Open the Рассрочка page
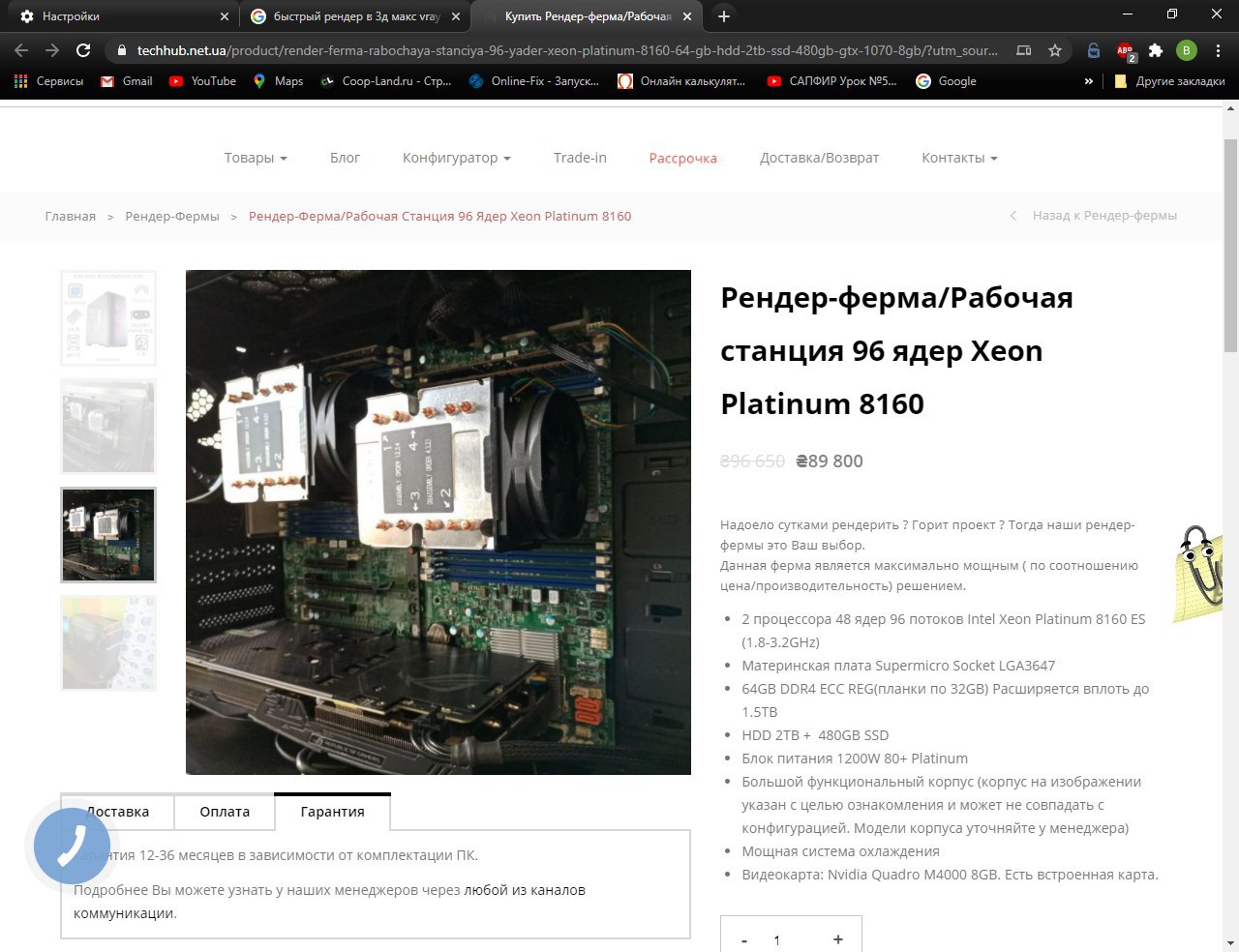 (682, 159)
